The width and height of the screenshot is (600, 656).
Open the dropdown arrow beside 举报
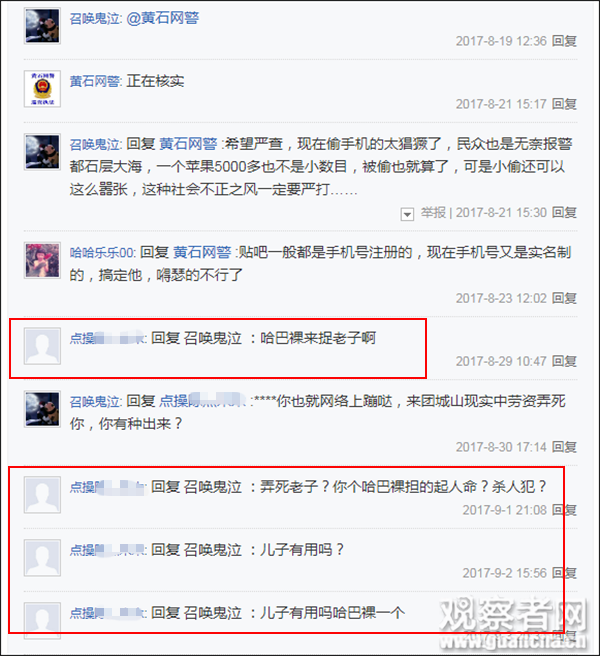[407, 214]
